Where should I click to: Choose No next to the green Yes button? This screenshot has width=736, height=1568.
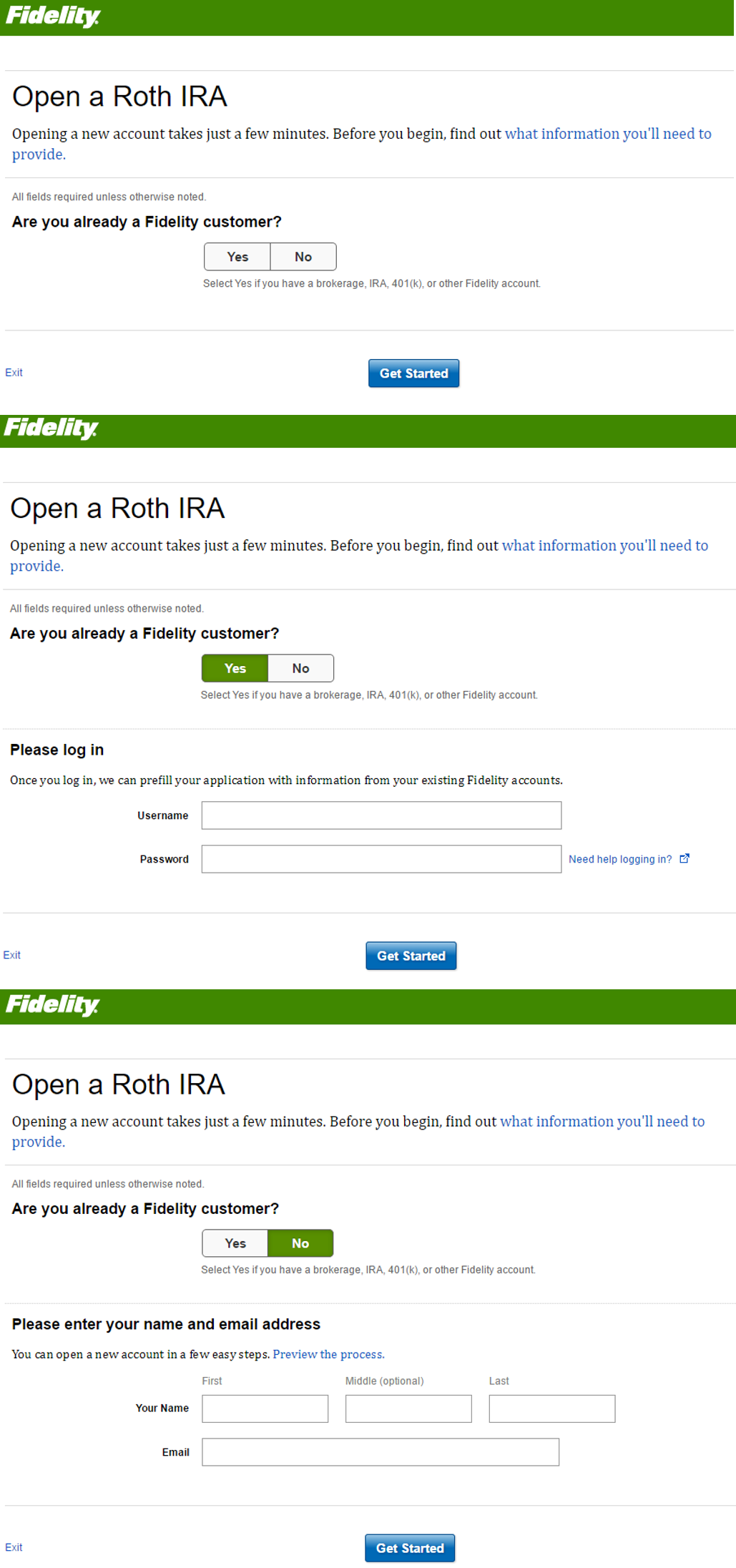[x=300, y=668]
